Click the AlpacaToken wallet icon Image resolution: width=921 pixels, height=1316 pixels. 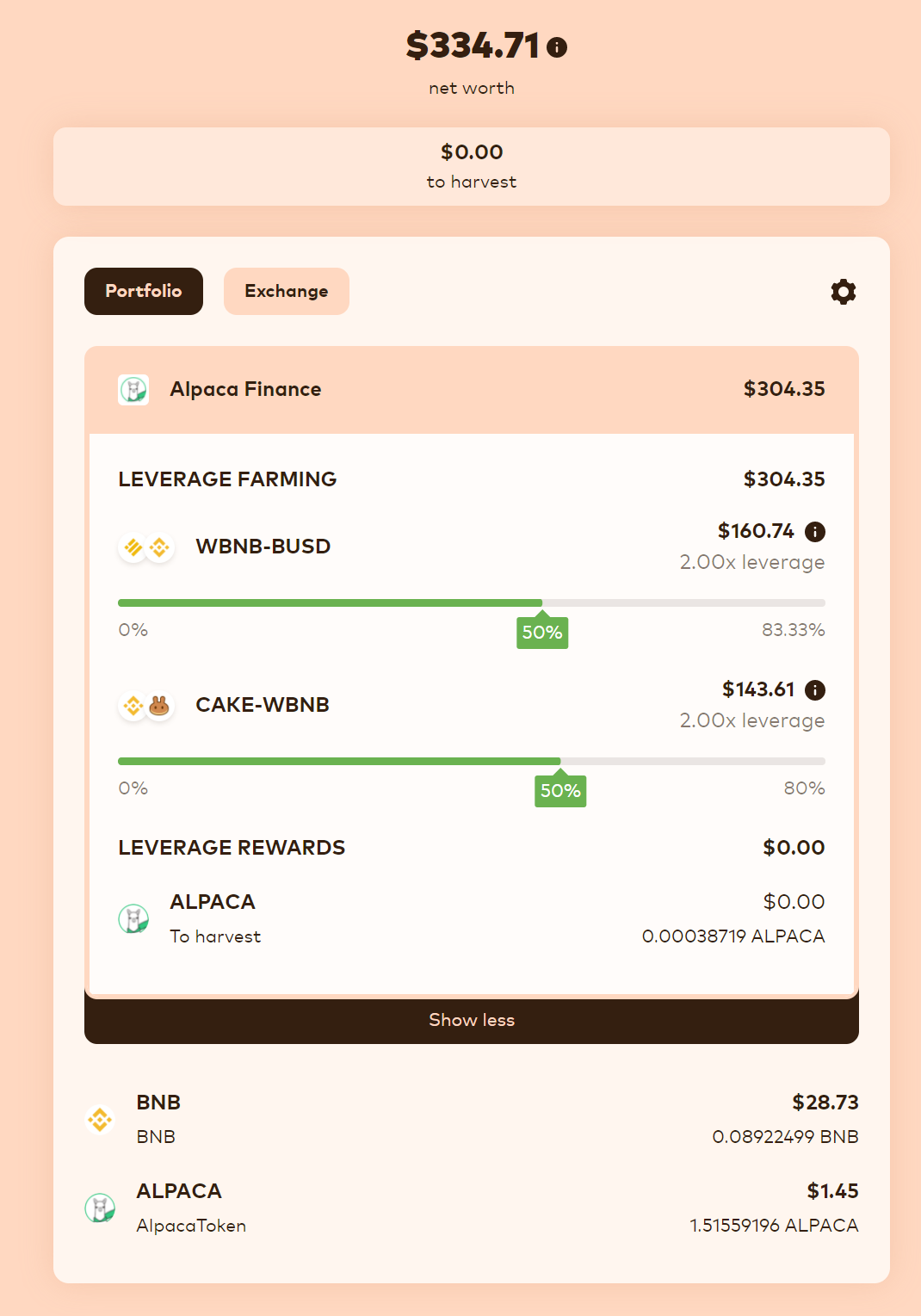pyautogui.click(x=100, y=1208)
